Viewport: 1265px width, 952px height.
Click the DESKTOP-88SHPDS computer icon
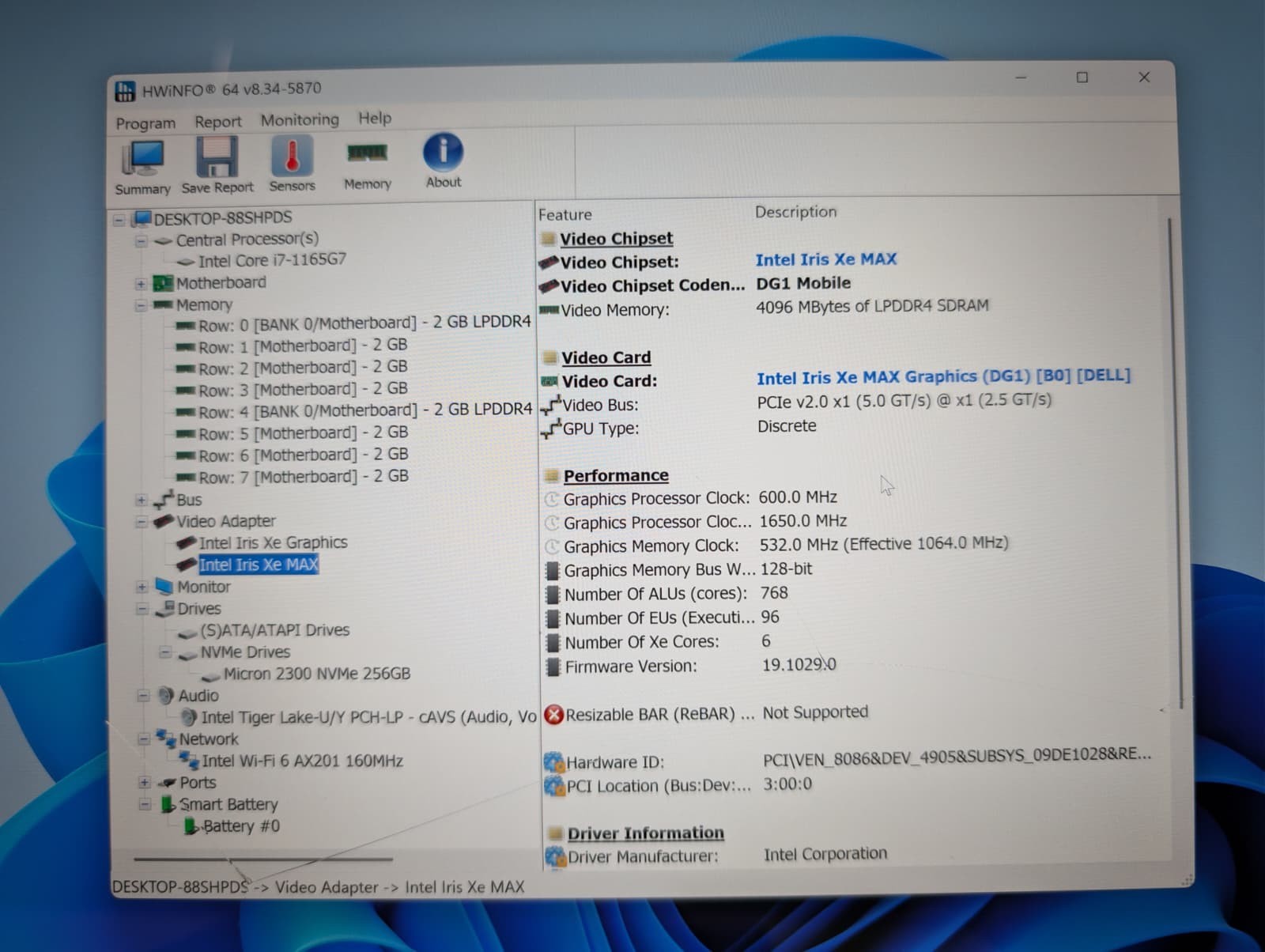point(141,218)
